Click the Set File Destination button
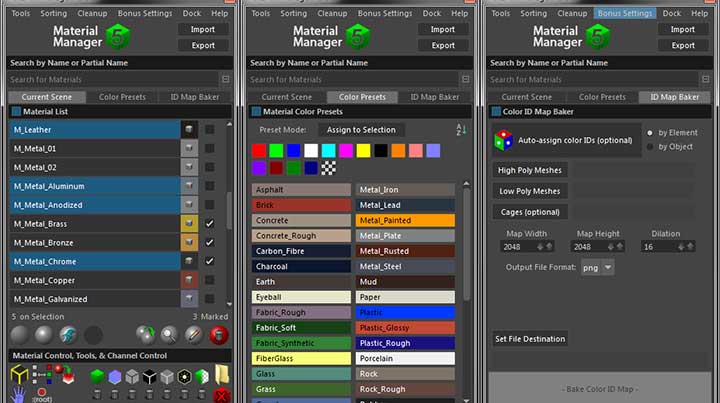Viewport: 720px width, 403px height. (529, 339)
